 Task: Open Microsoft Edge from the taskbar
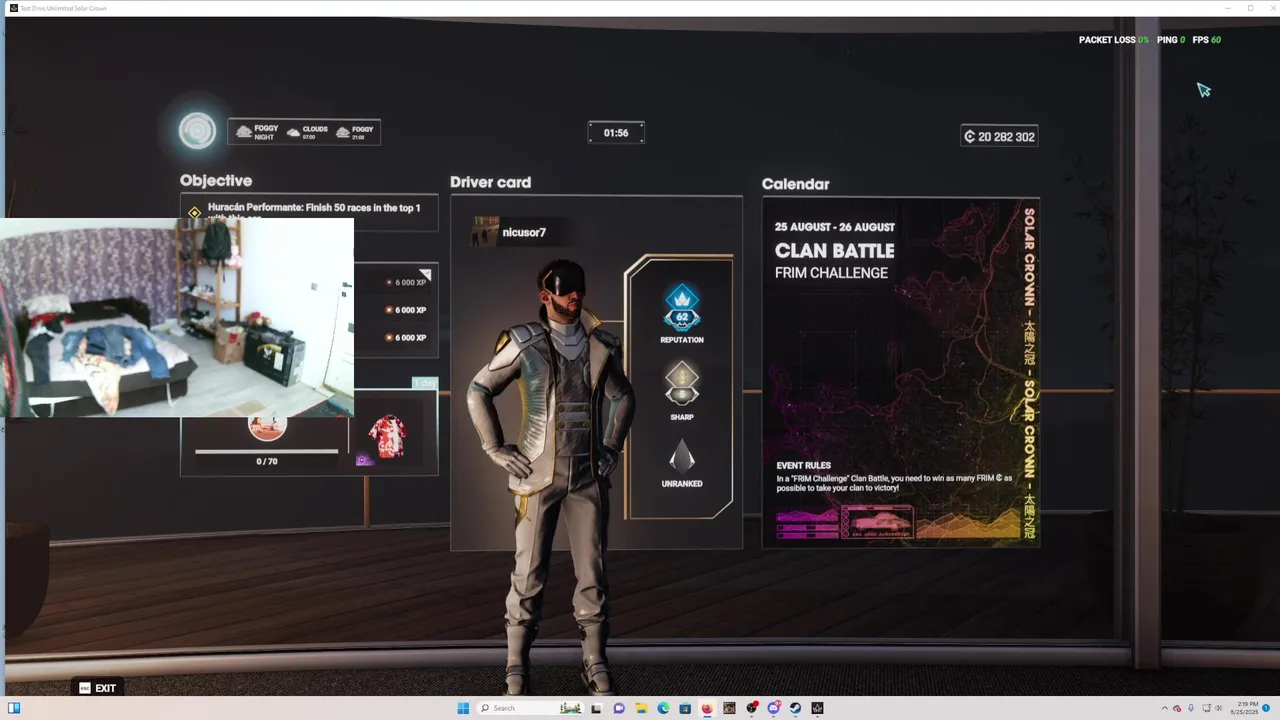pyautogui.click(x=663, y=708)
